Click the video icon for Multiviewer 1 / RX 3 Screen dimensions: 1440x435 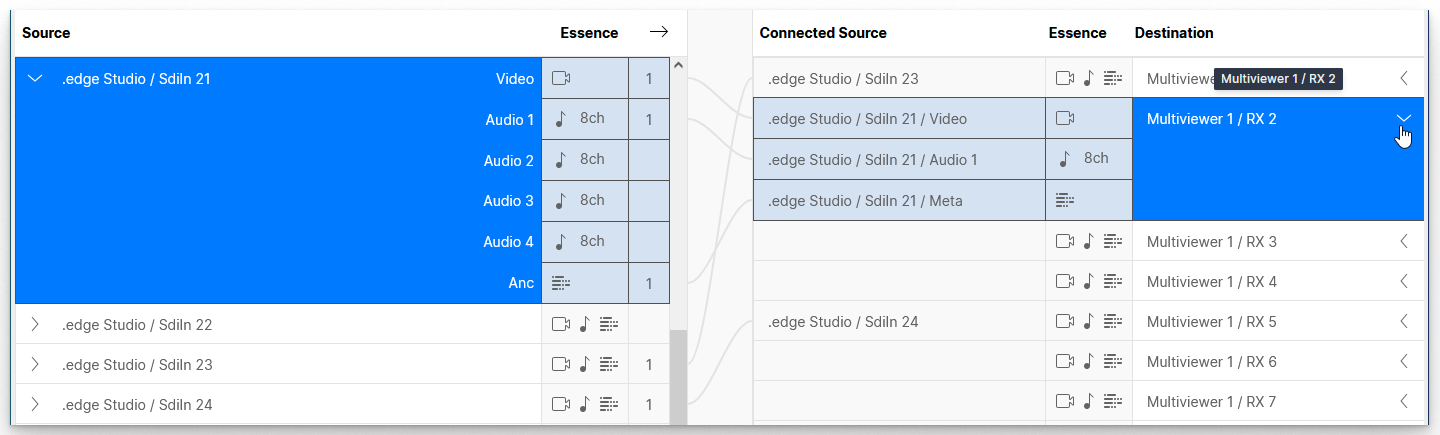pos(1065,241)
